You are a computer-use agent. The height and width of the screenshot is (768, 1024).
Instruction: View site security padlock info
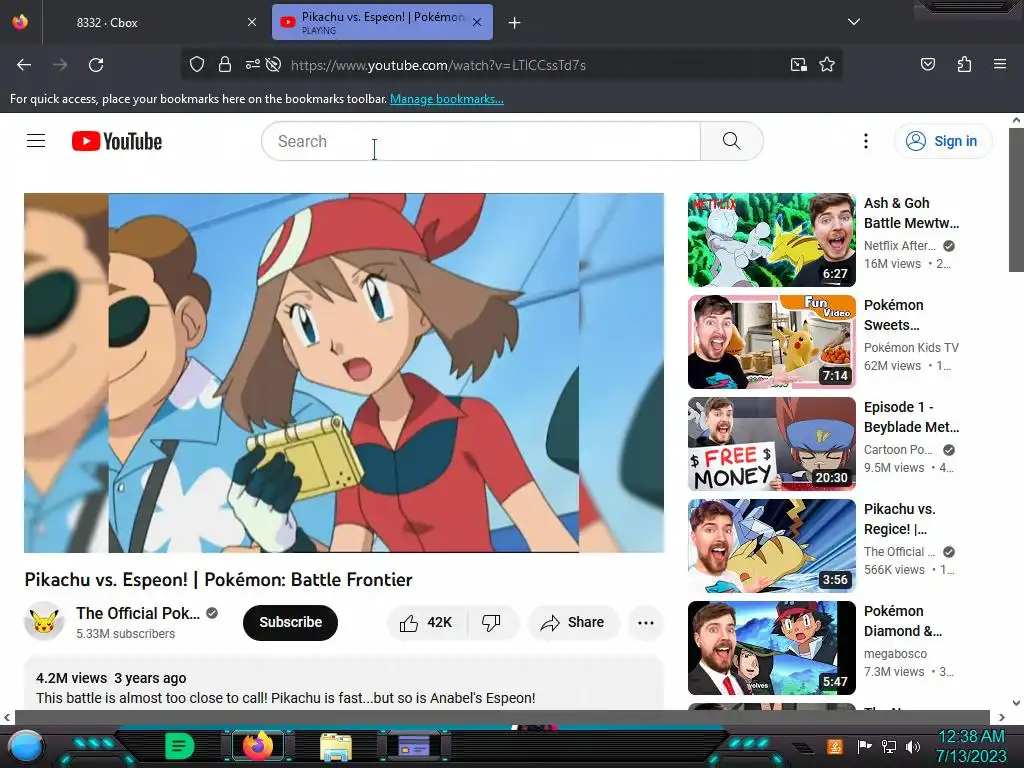(x=225, y=65)
